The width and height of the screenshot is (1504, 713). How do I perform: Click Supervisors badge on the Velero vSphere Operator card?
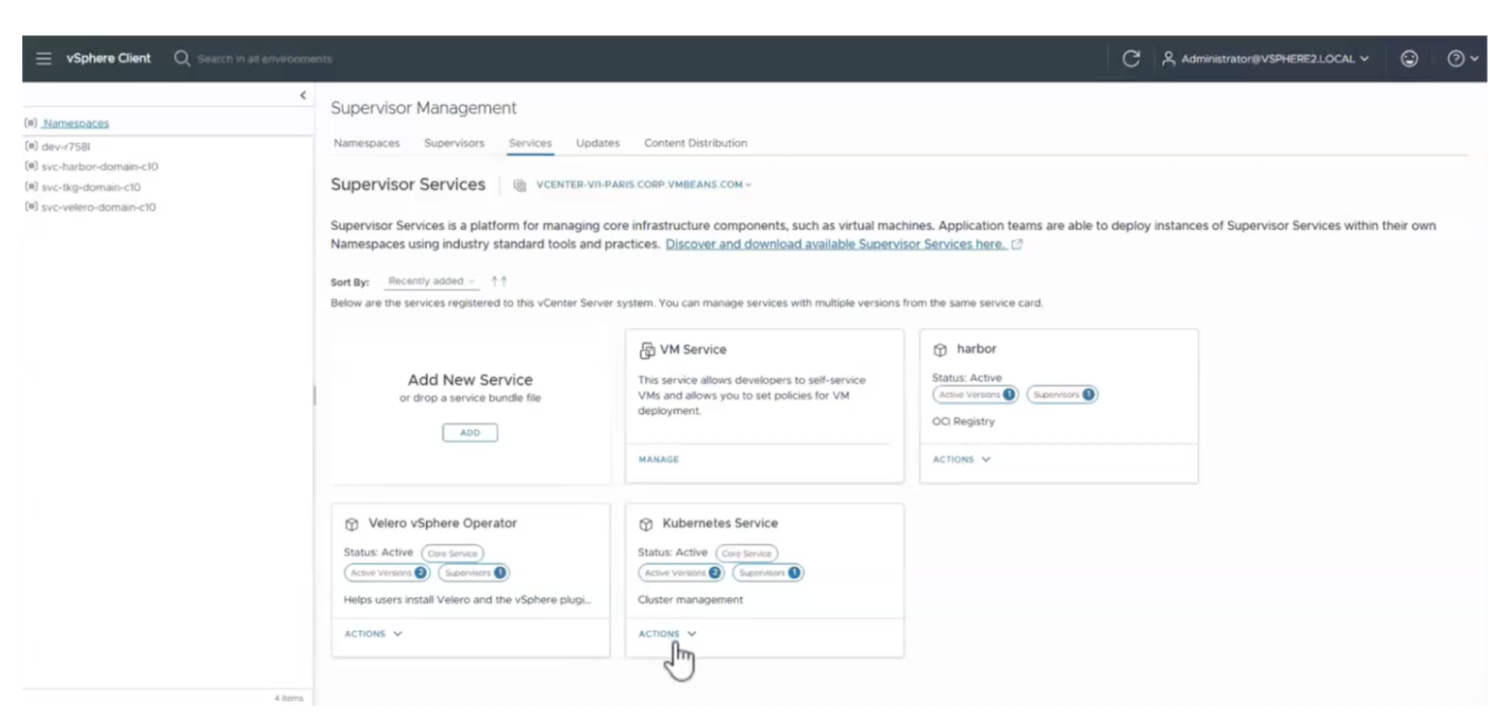pyautogui.click(x=474, y=573)
